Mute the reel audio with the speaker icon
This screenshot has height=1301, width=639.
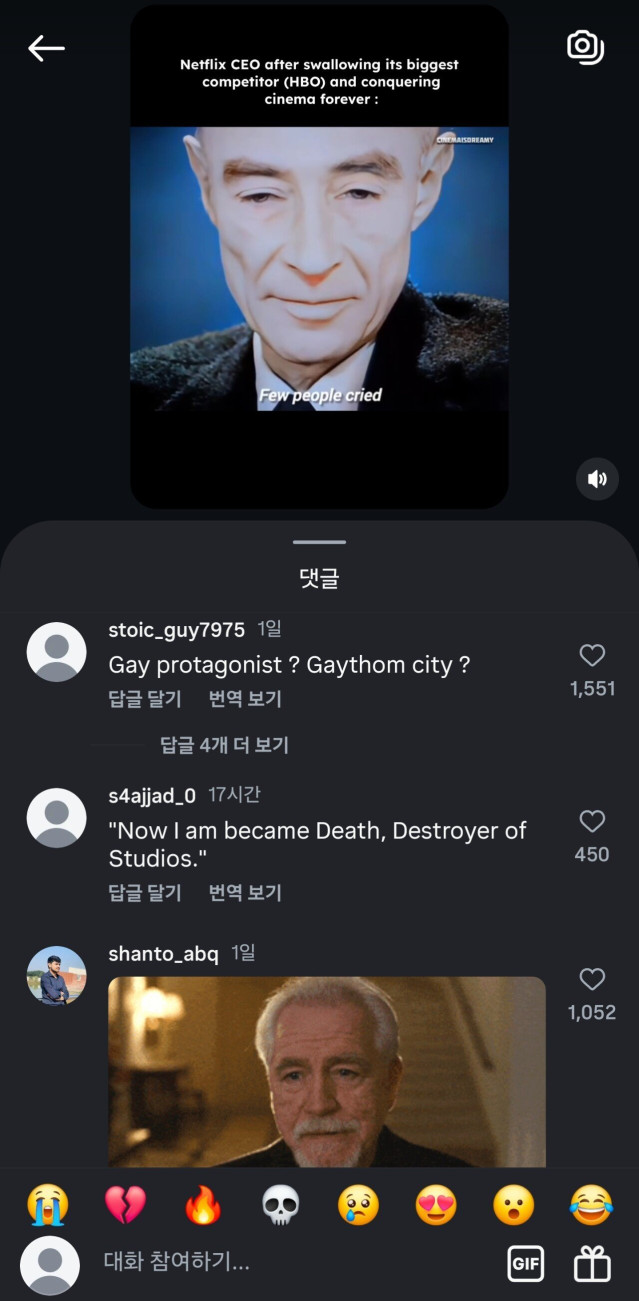click(597, 479)
